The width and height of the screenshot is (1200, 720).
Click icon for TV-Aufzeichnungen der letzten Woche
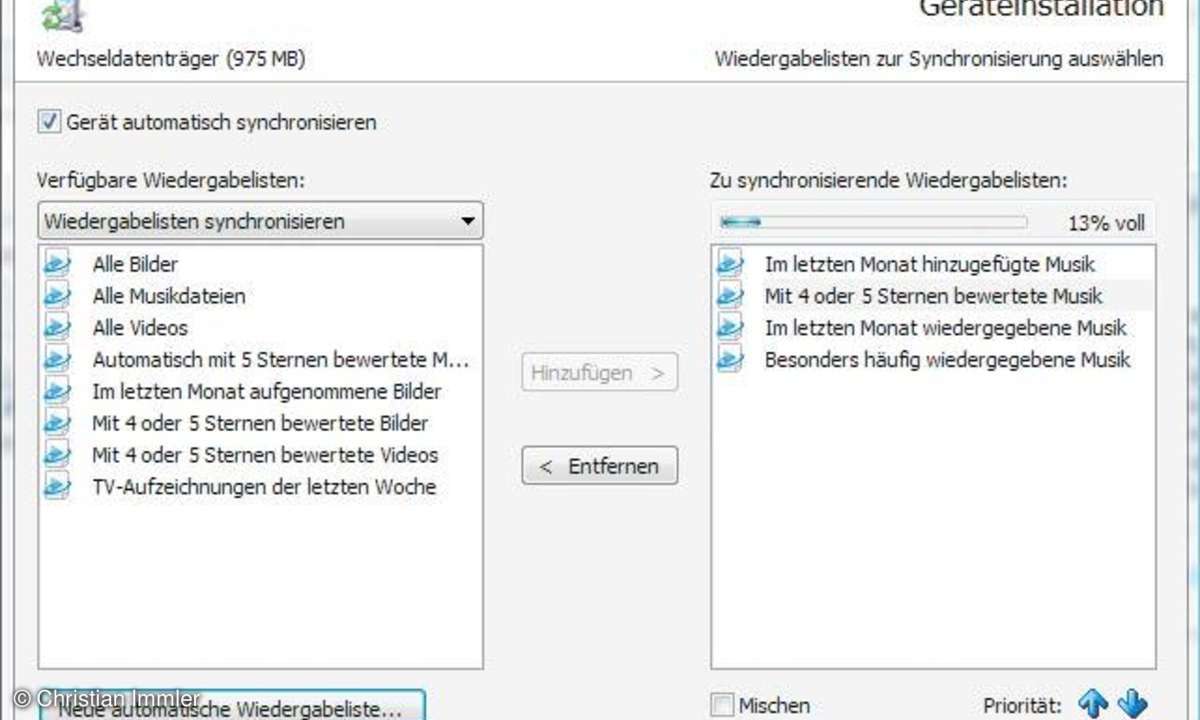coord(58,487)
